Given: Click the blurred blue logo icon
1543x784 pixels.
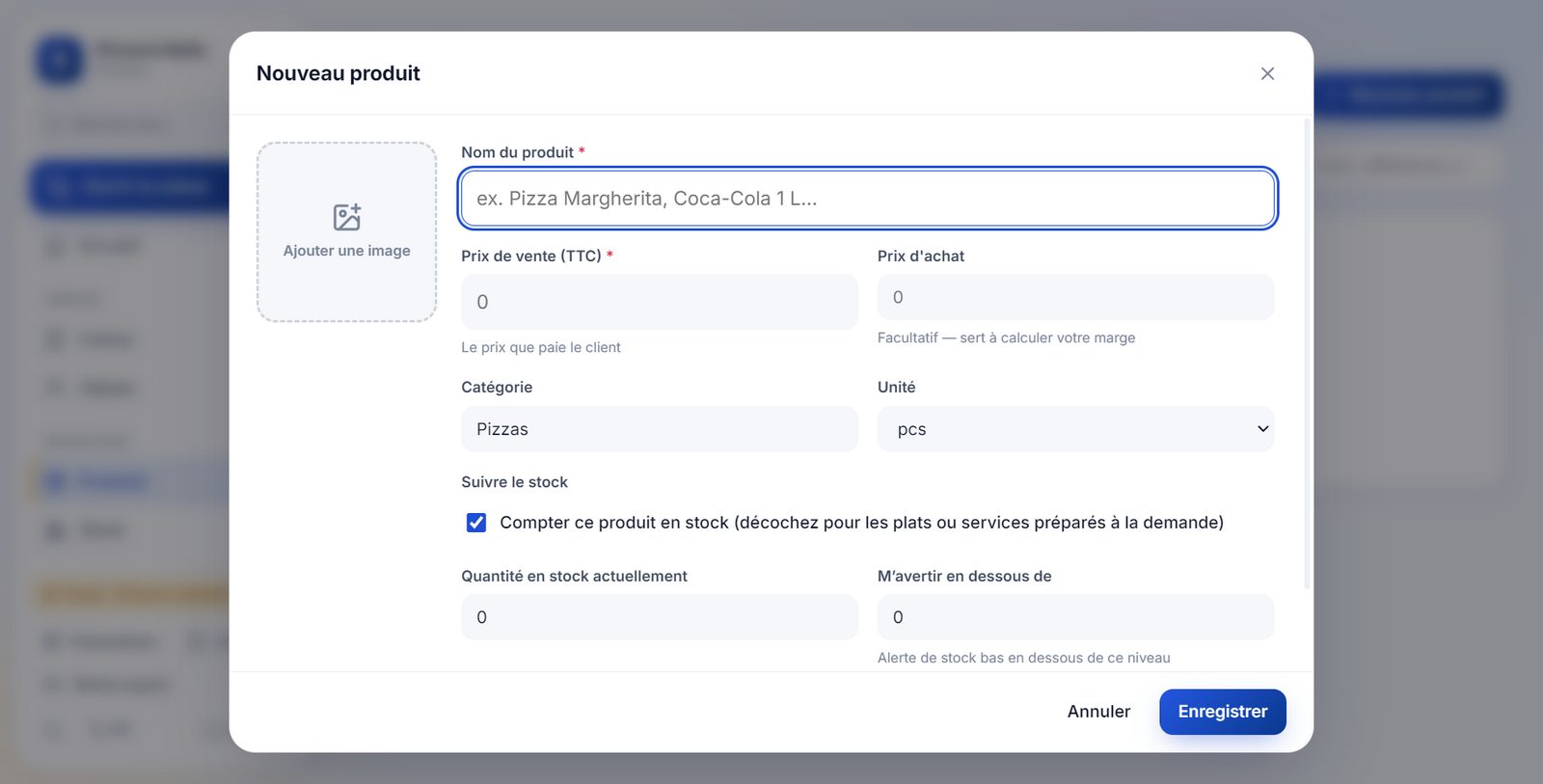Looking at the screenshot, I should pos(60,60).
